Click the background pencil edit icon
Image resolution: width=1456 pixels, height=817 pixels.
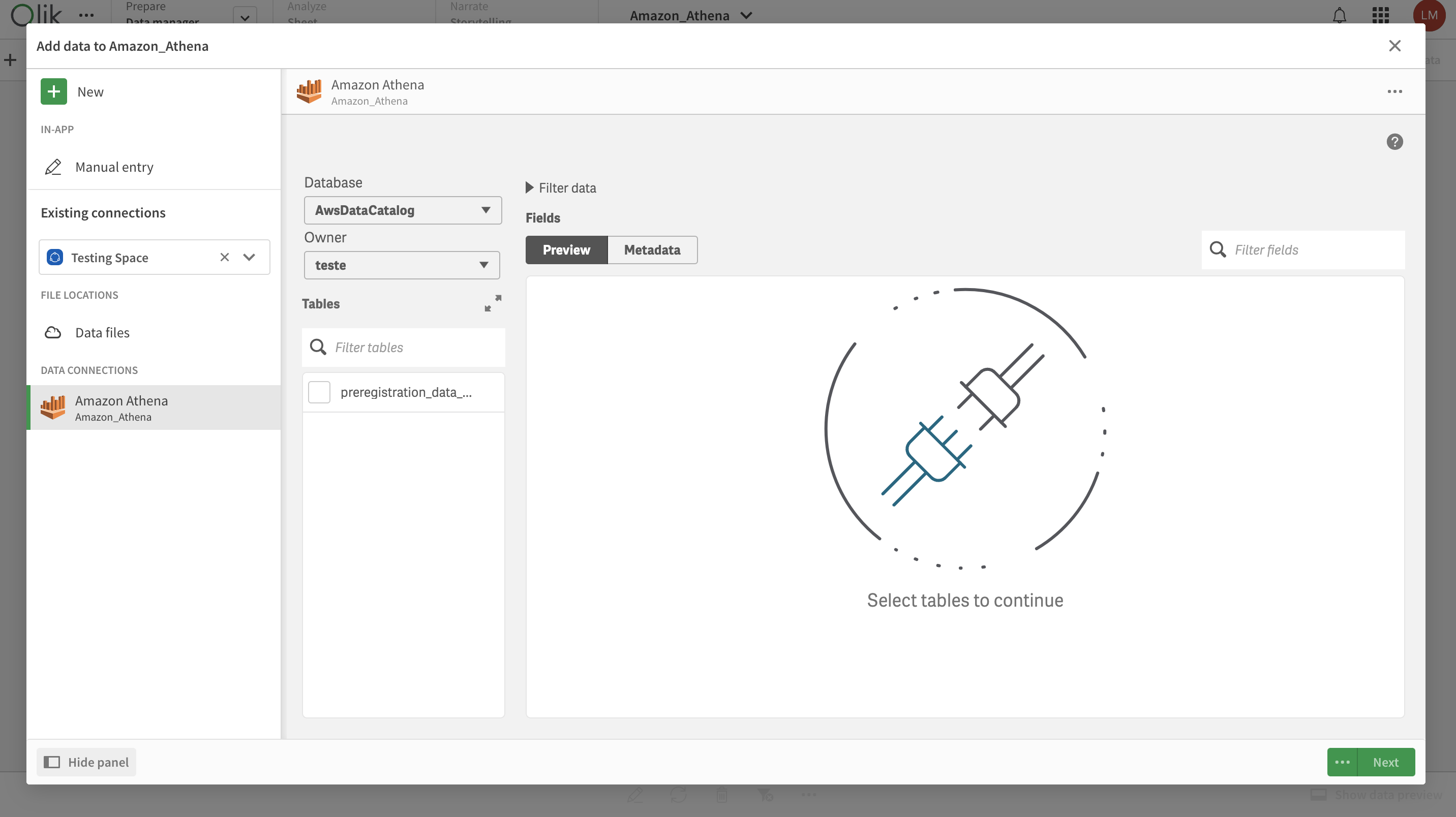(x=635, y=795)
